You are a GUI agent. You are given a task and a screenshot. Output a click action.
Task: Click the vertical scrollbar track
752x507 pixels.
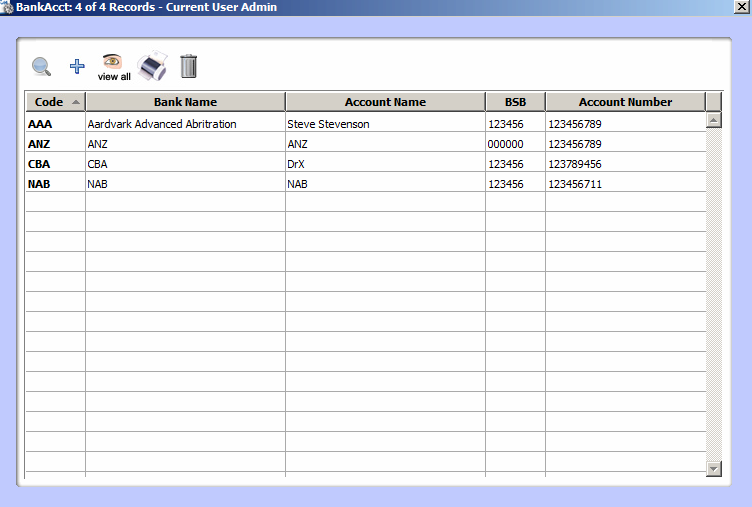pos(714,295)
